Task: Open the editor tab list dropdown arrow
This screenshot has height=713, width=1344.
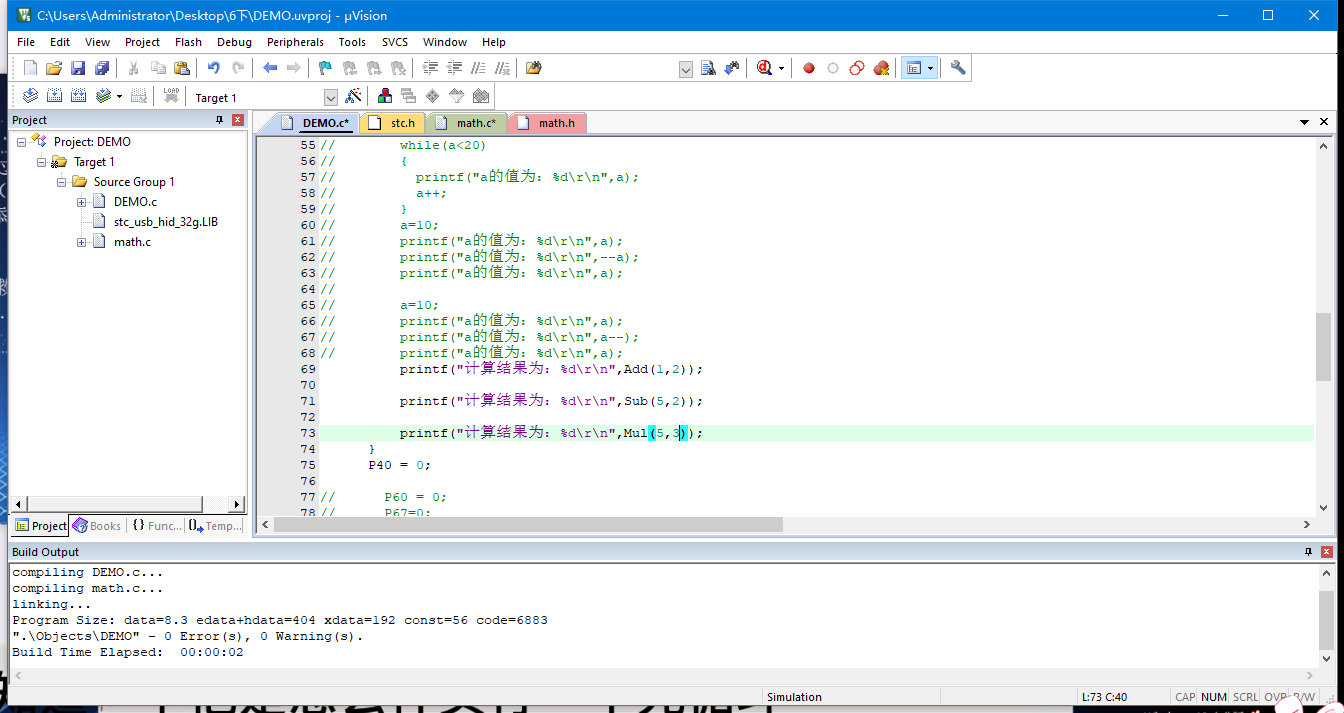Action: pos(1305,122)
